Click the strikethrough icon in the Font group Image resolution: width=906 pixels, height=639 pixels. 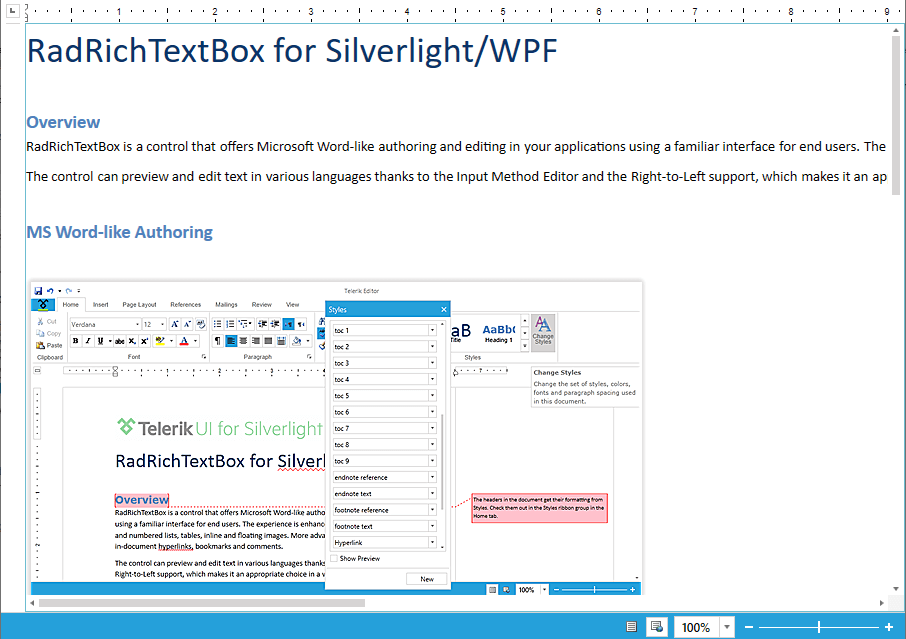click(119, 342)
